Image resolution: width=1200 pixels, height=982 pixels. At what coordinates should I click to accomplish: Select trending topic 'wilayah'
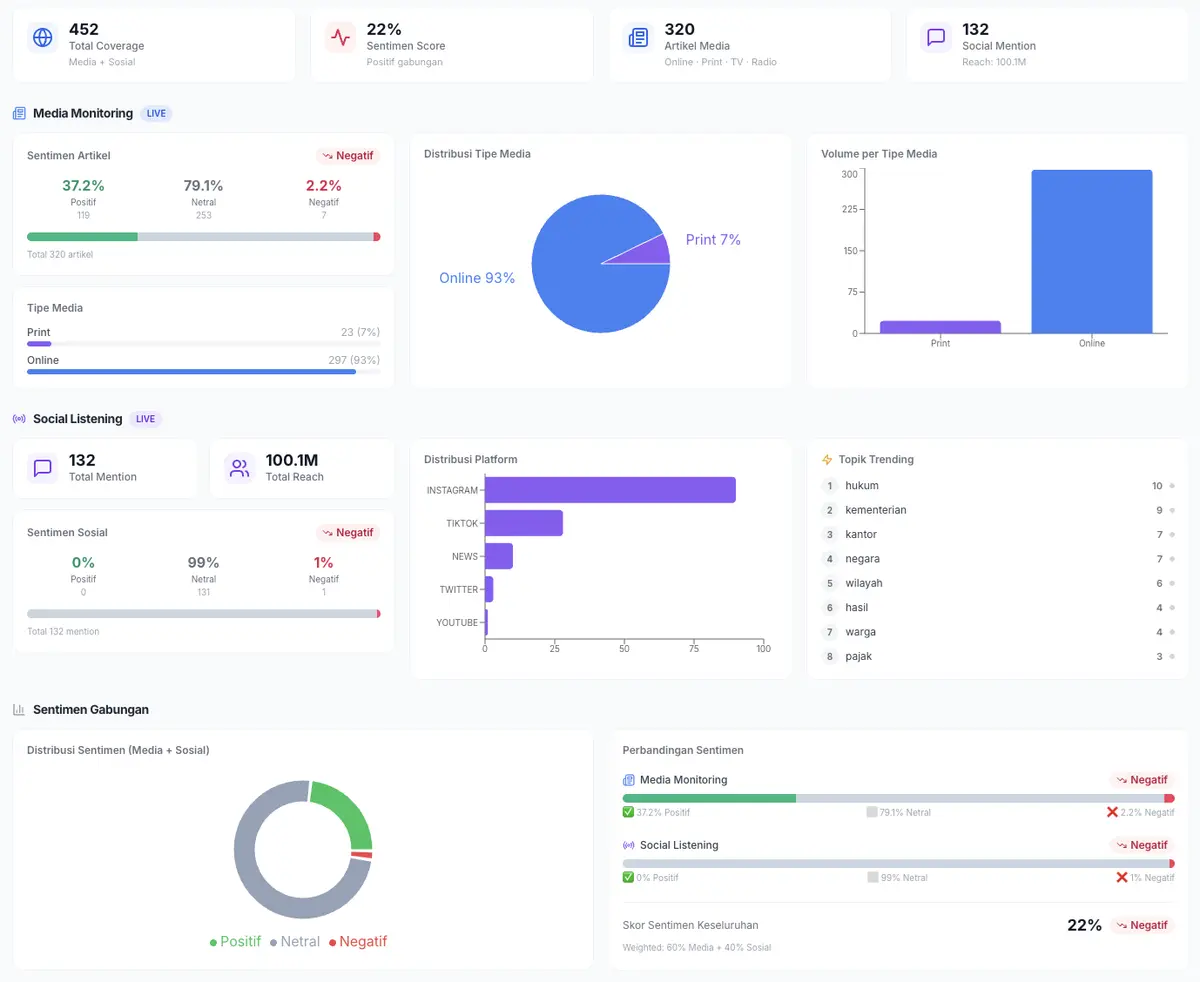coord(999,583)
